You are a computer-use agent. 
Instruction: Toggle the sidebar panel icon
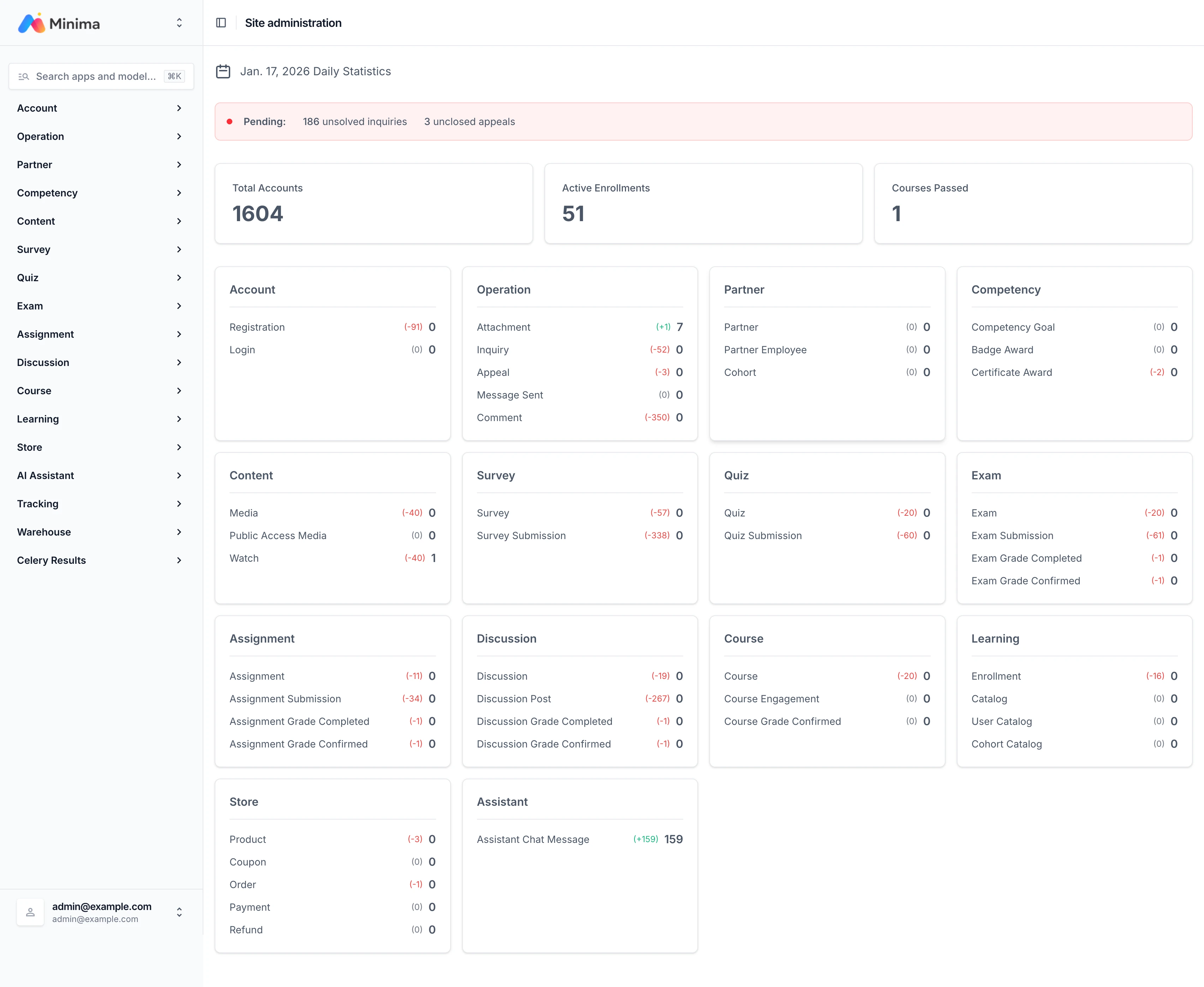[221, 23]
